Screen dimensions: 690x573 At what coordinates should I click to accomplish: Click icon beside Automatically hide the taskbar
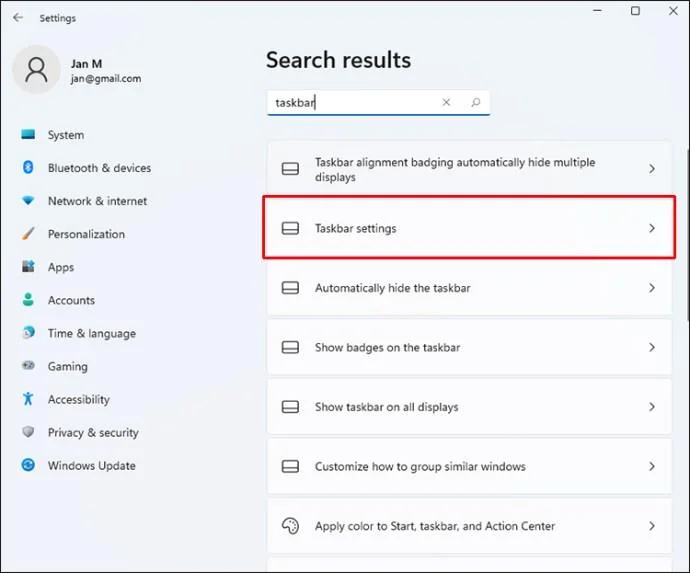click(290, 288)
